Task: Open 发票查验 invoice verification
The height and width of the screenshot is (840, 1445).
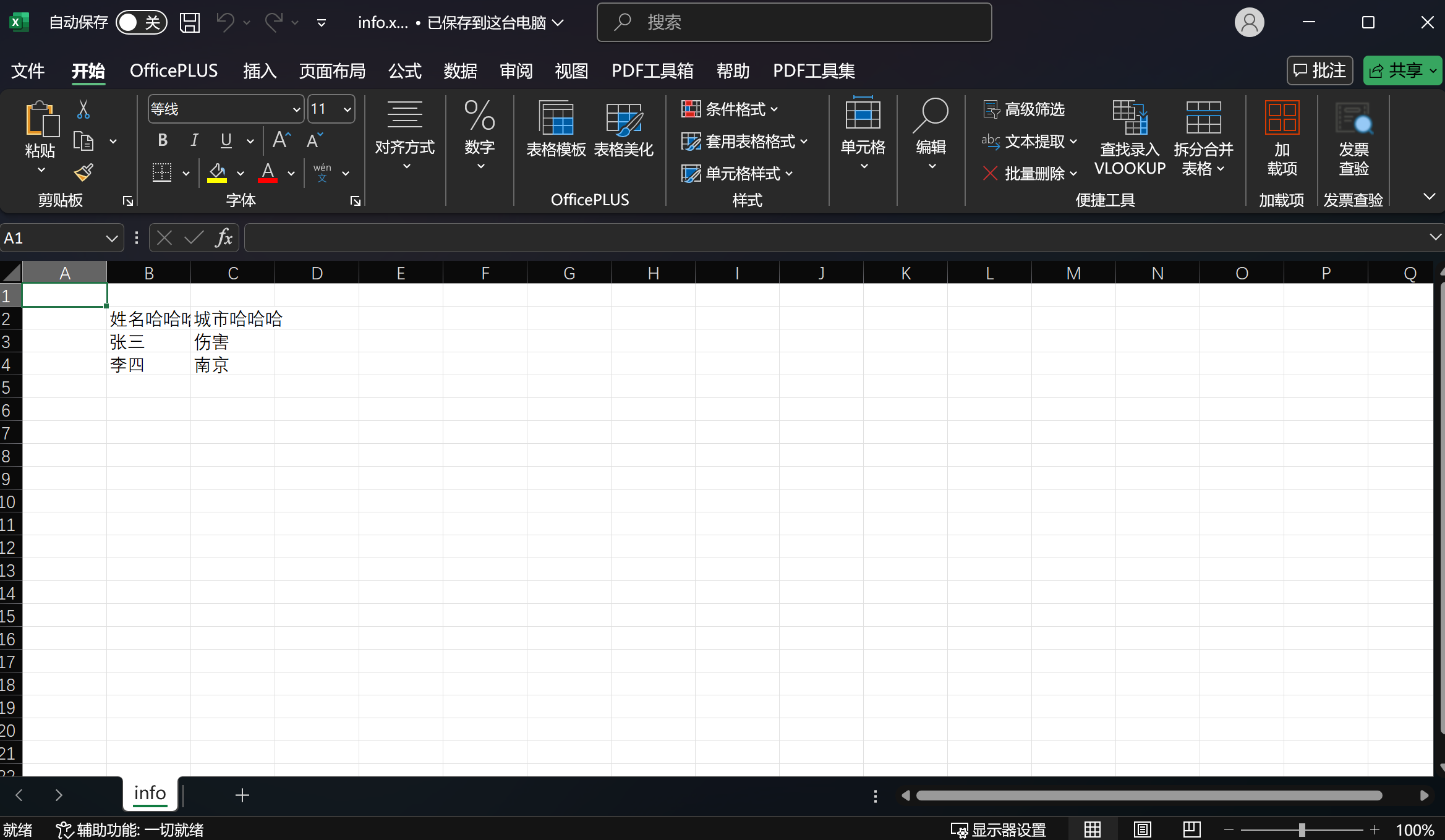Action: pos(1353,138)
